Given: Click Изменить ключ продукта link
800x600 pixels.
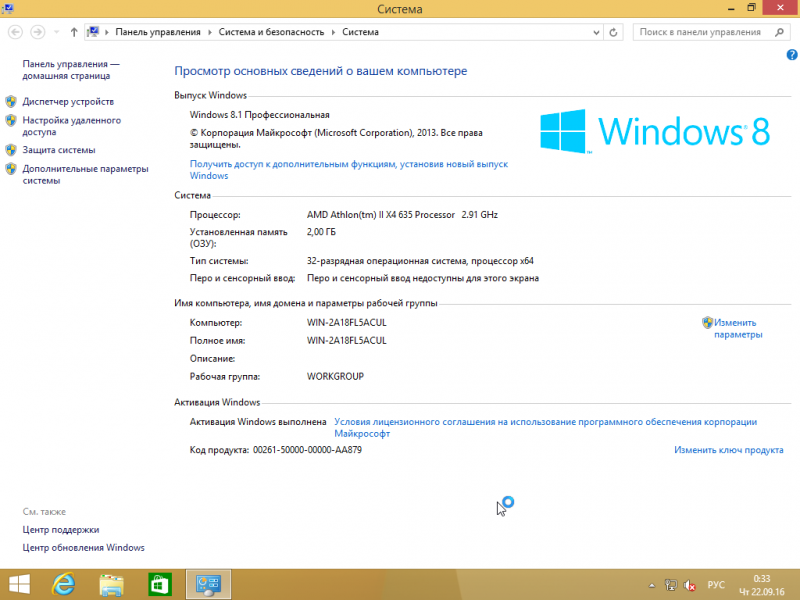Looking at the screenshot, I should tap(729, 450).
